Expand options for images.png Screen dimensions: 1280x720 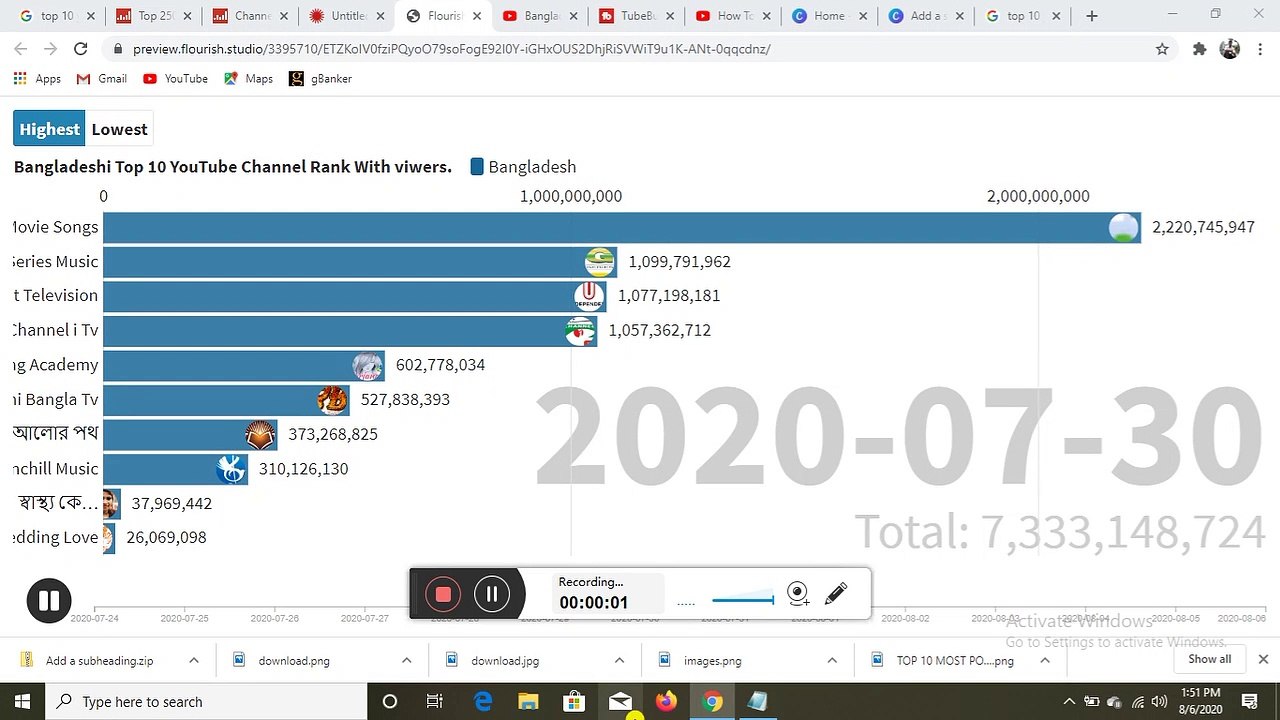pyautogui.click(x=832, y=660)
